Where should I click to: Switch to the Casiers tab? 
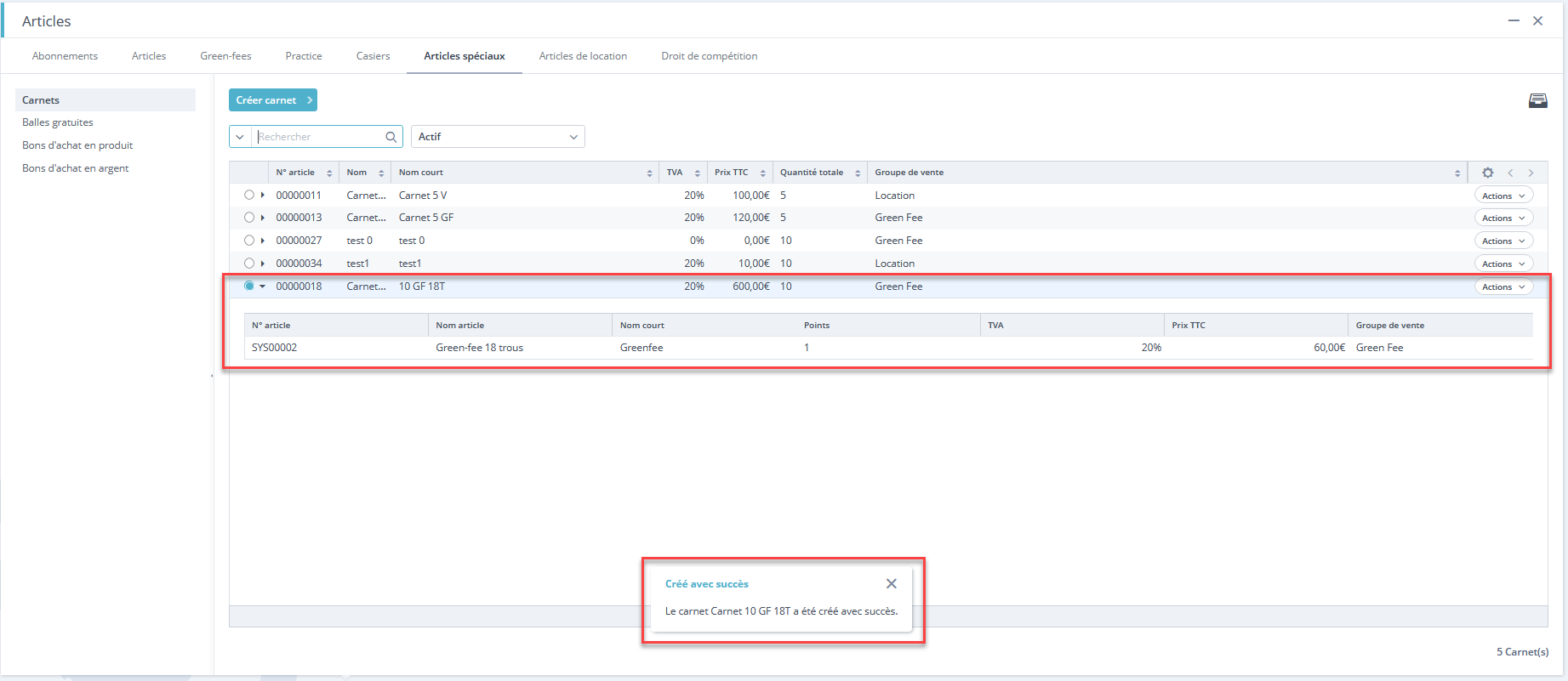click(x=373, y=56)
